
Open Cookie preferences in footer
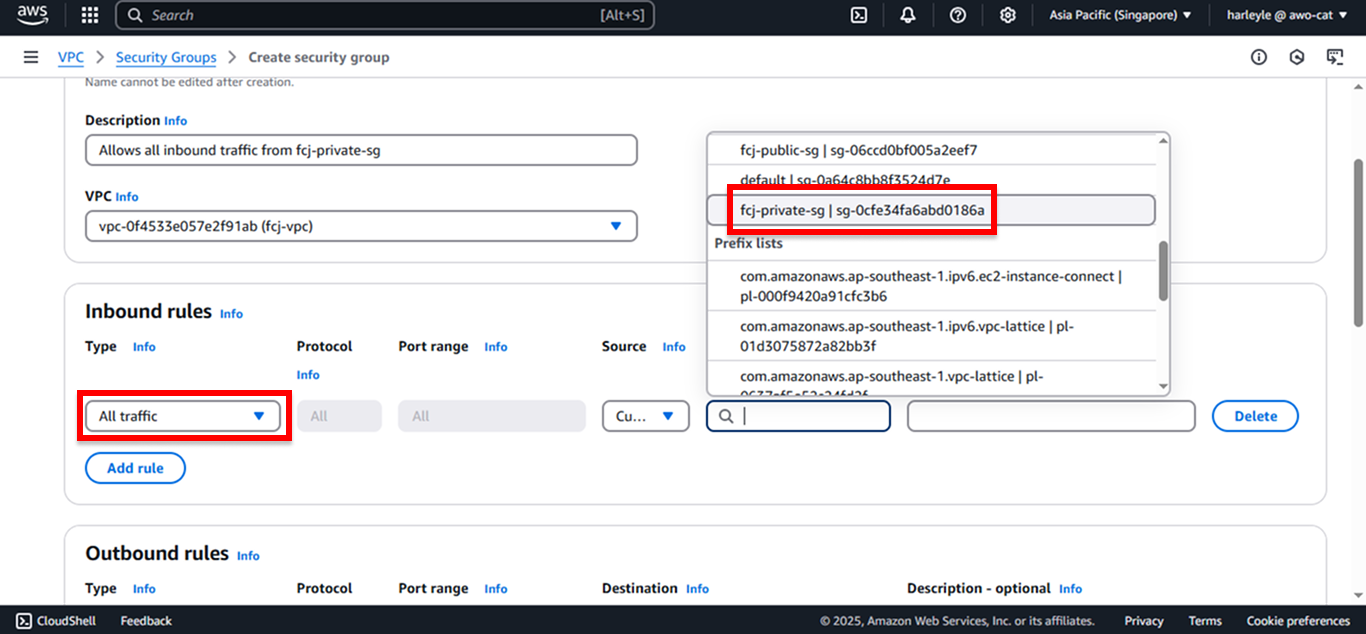[x=1298, y=621]
